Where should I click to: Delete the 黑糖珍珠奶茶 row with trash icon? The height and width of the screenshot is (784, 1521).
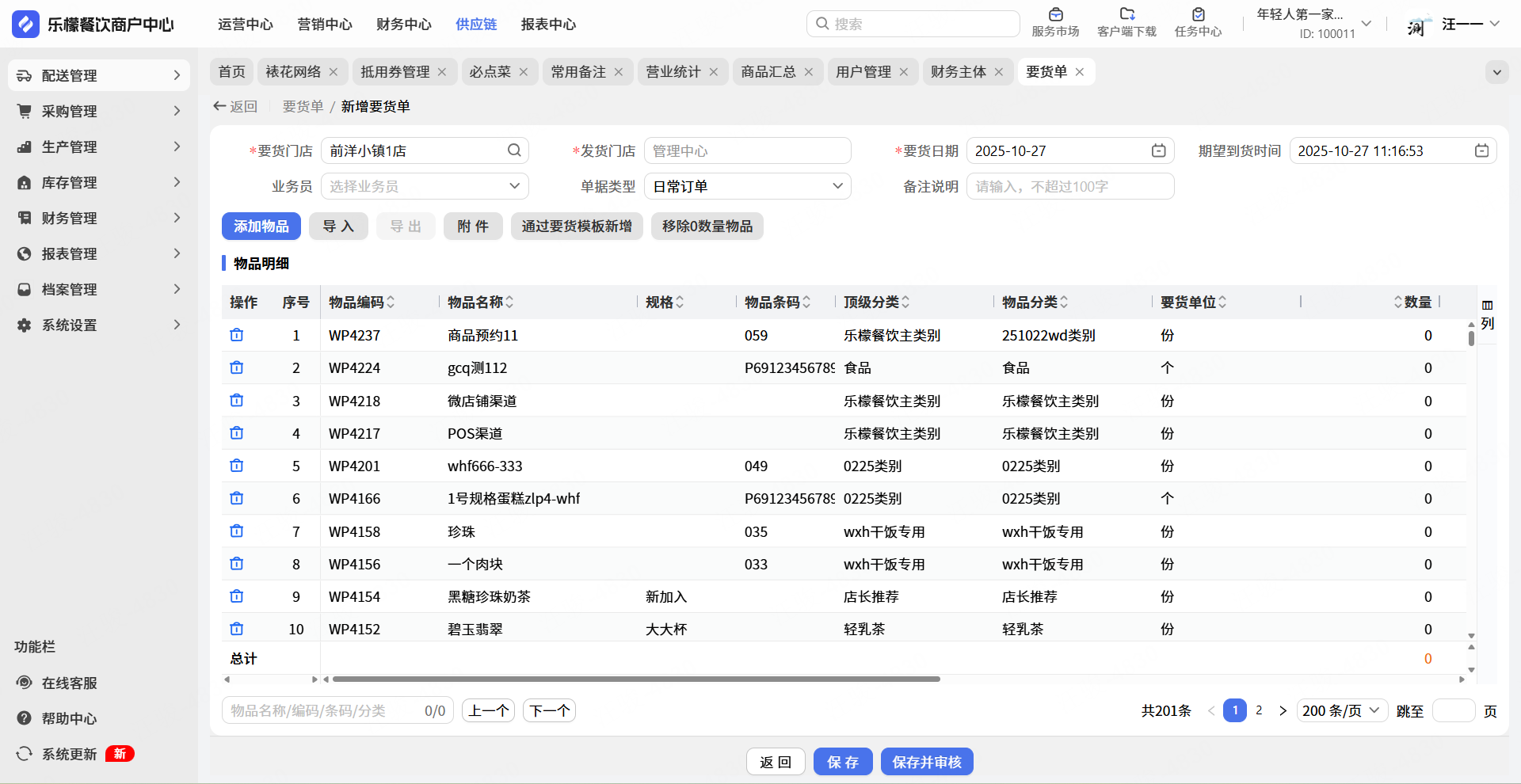click(x=236, y=596)
